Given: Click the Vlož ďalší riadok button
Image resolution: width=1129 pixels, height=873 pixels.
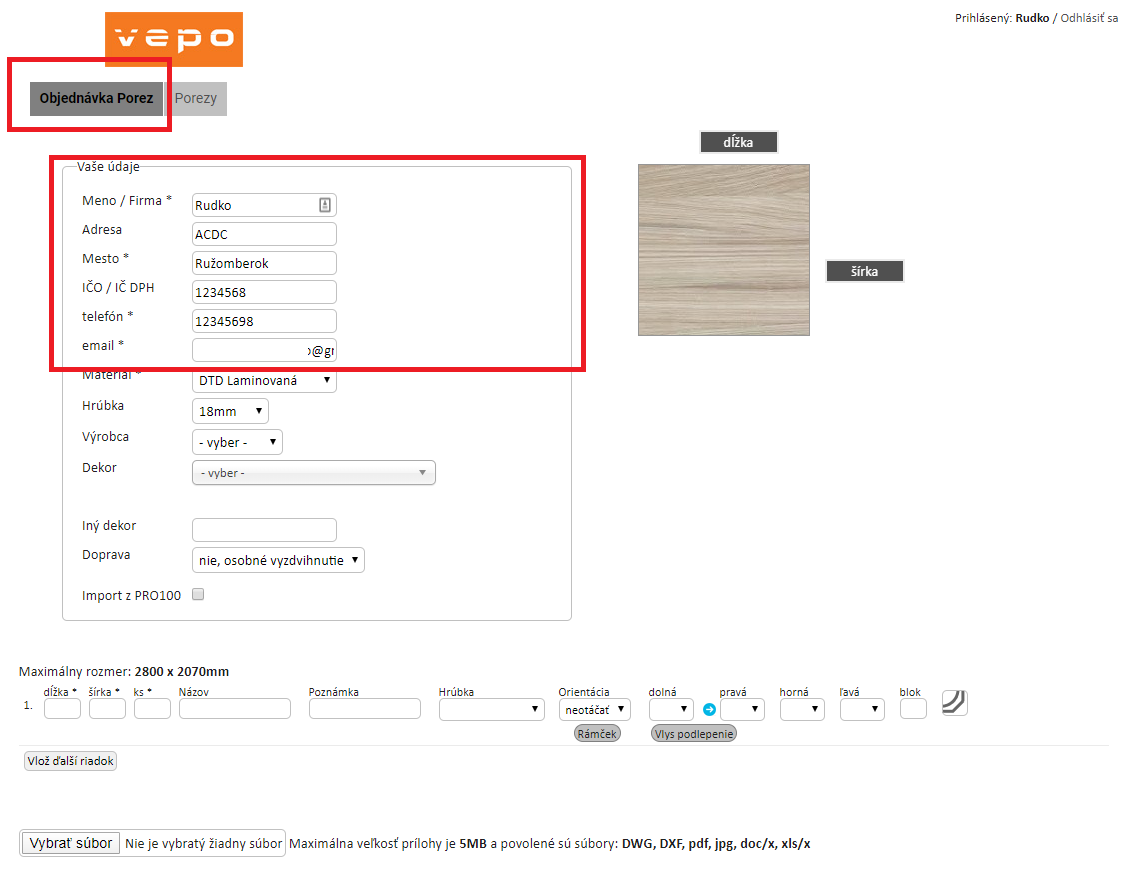Looking at the screenshot, I should click(71, 761).
